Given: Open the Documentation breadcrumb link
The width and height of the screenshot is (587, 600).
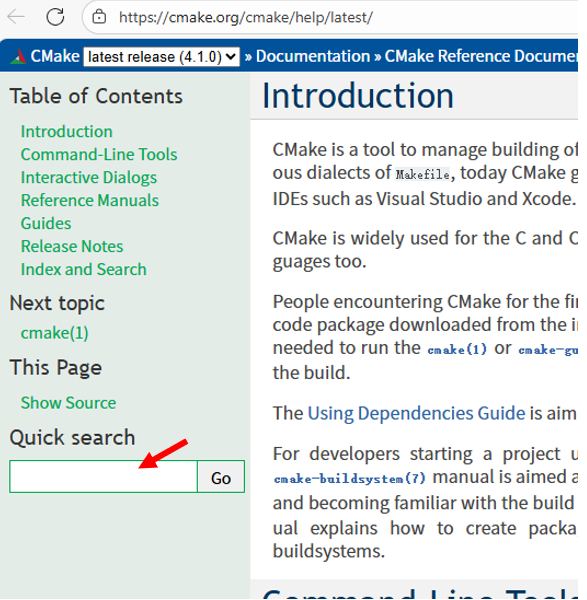Looking at the screenshot, I should (x=313, y=56).
